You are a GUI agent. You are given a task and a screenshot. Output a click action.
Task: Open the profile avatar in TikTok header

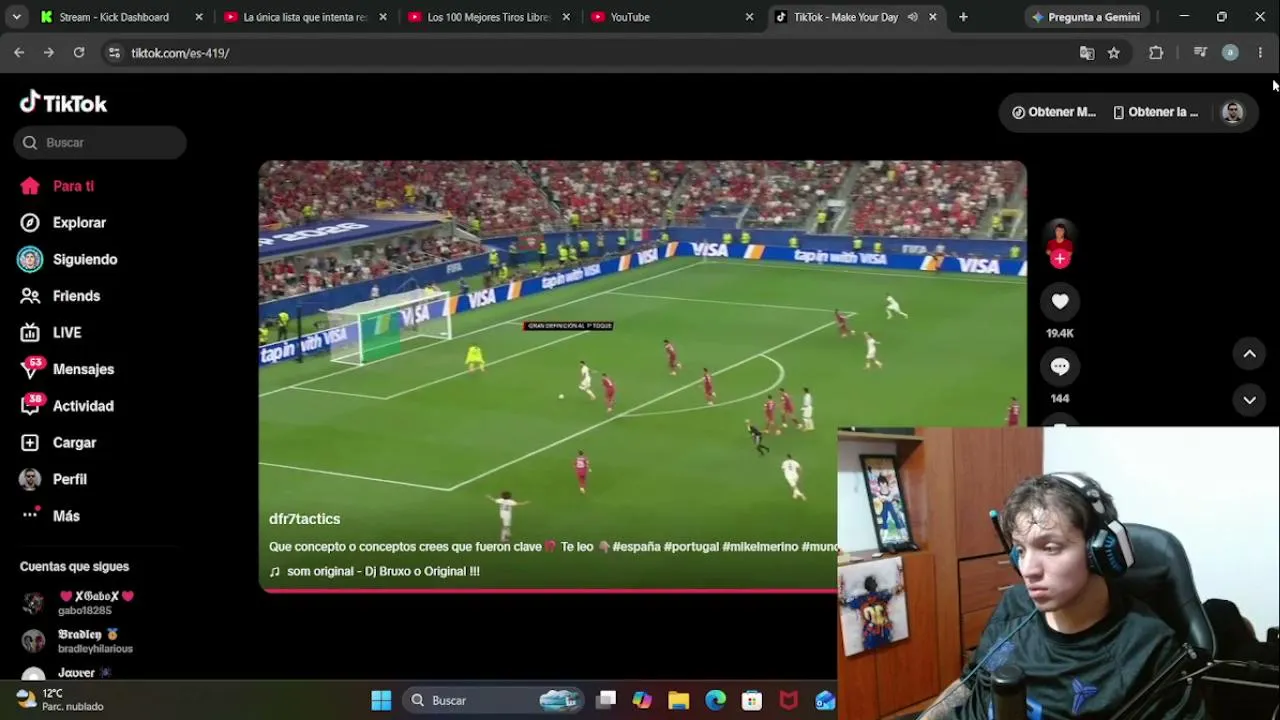[1233, 112]
